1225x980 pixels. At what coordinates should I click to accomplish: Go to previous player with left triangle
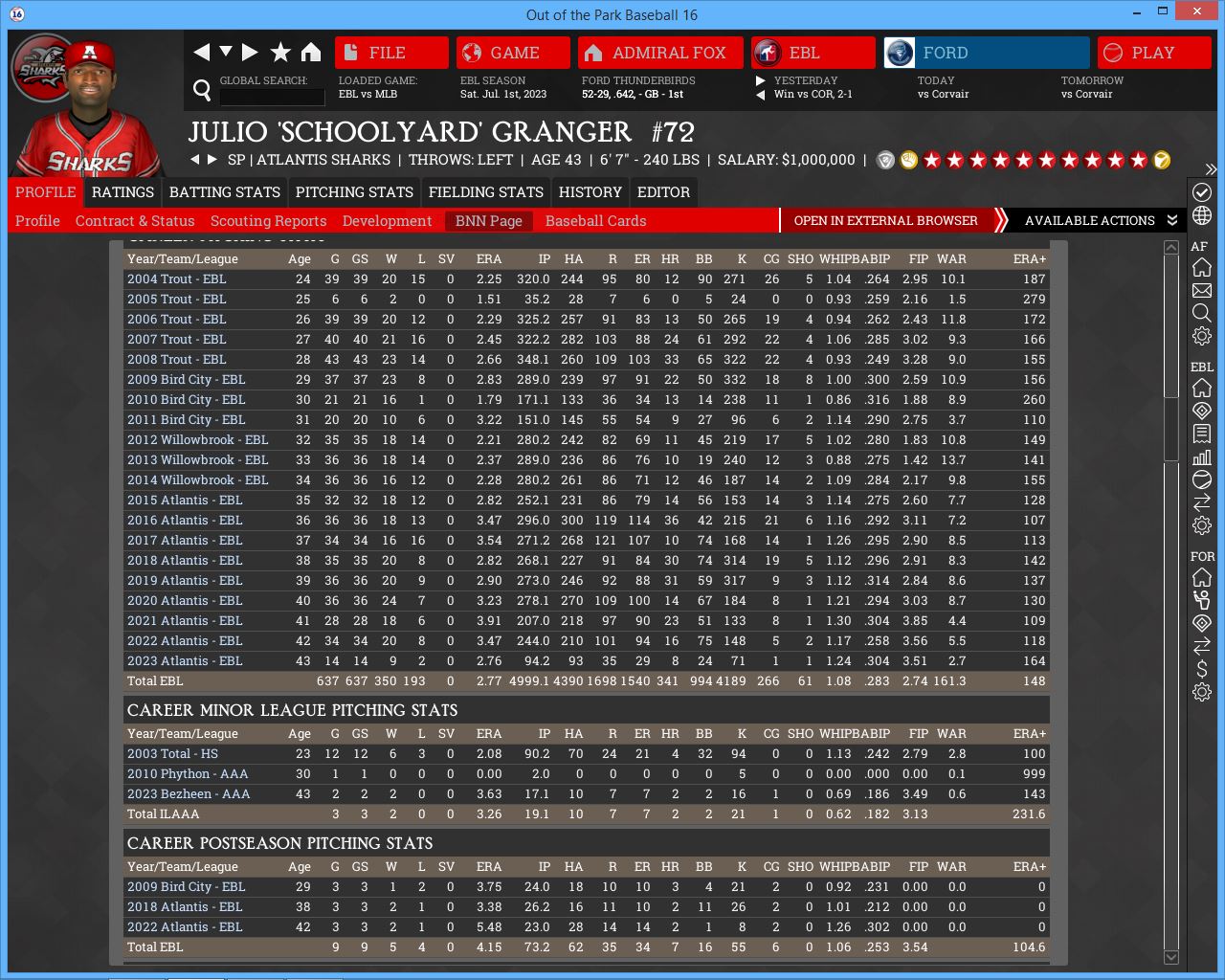point(195,160)
